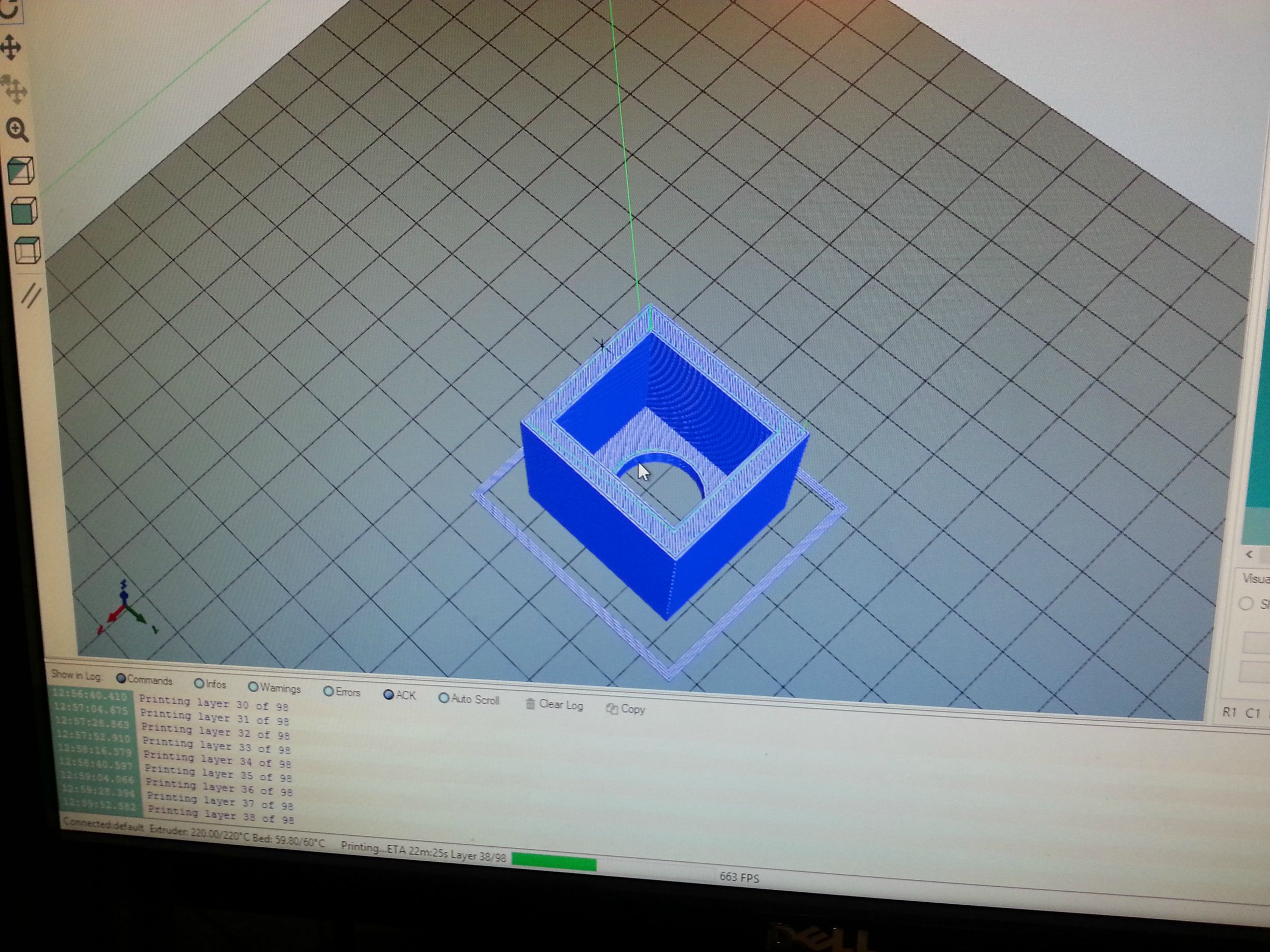Select log row 'Printing layer 34 of 98'
The height and width of the screenshot is (952, 1270).
pyautogui.click(x=217, y=760)
